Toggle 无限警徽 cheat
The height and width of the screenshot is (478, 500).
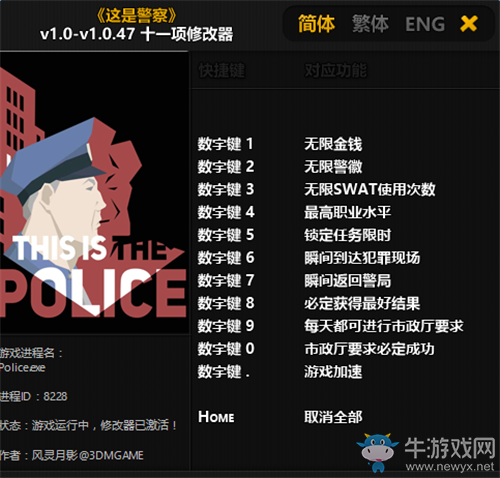[333, 167]
